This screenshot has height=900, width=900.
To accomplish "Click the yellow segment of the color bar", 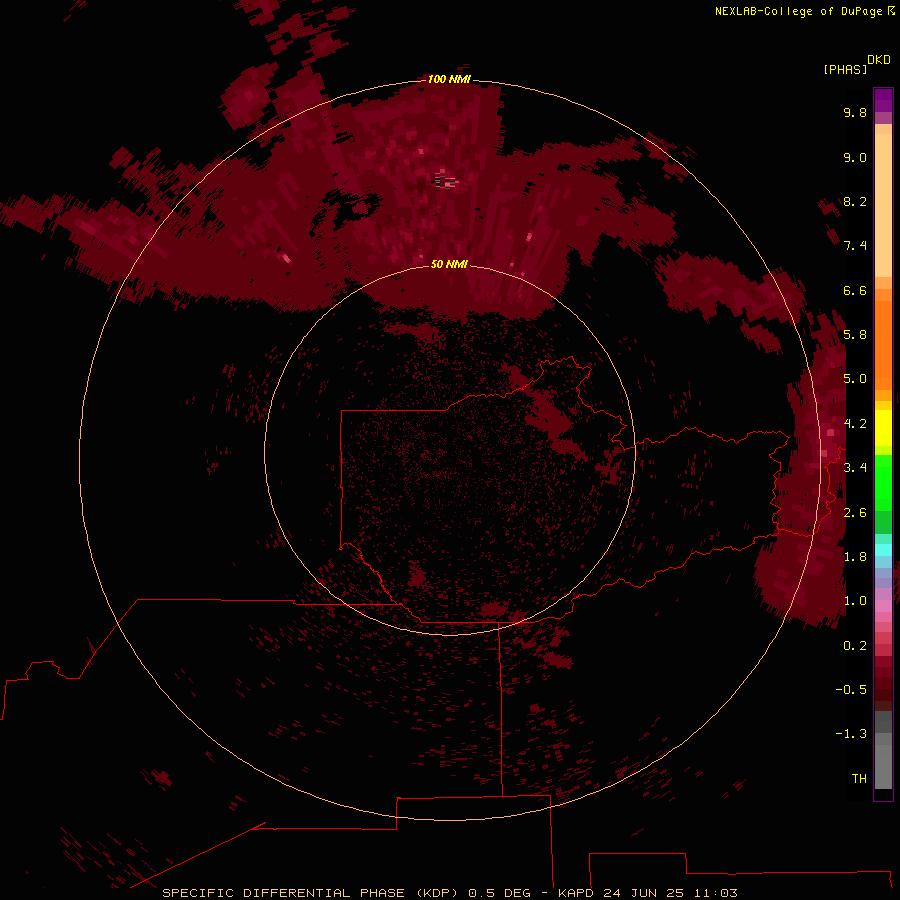I will (883, 428).
